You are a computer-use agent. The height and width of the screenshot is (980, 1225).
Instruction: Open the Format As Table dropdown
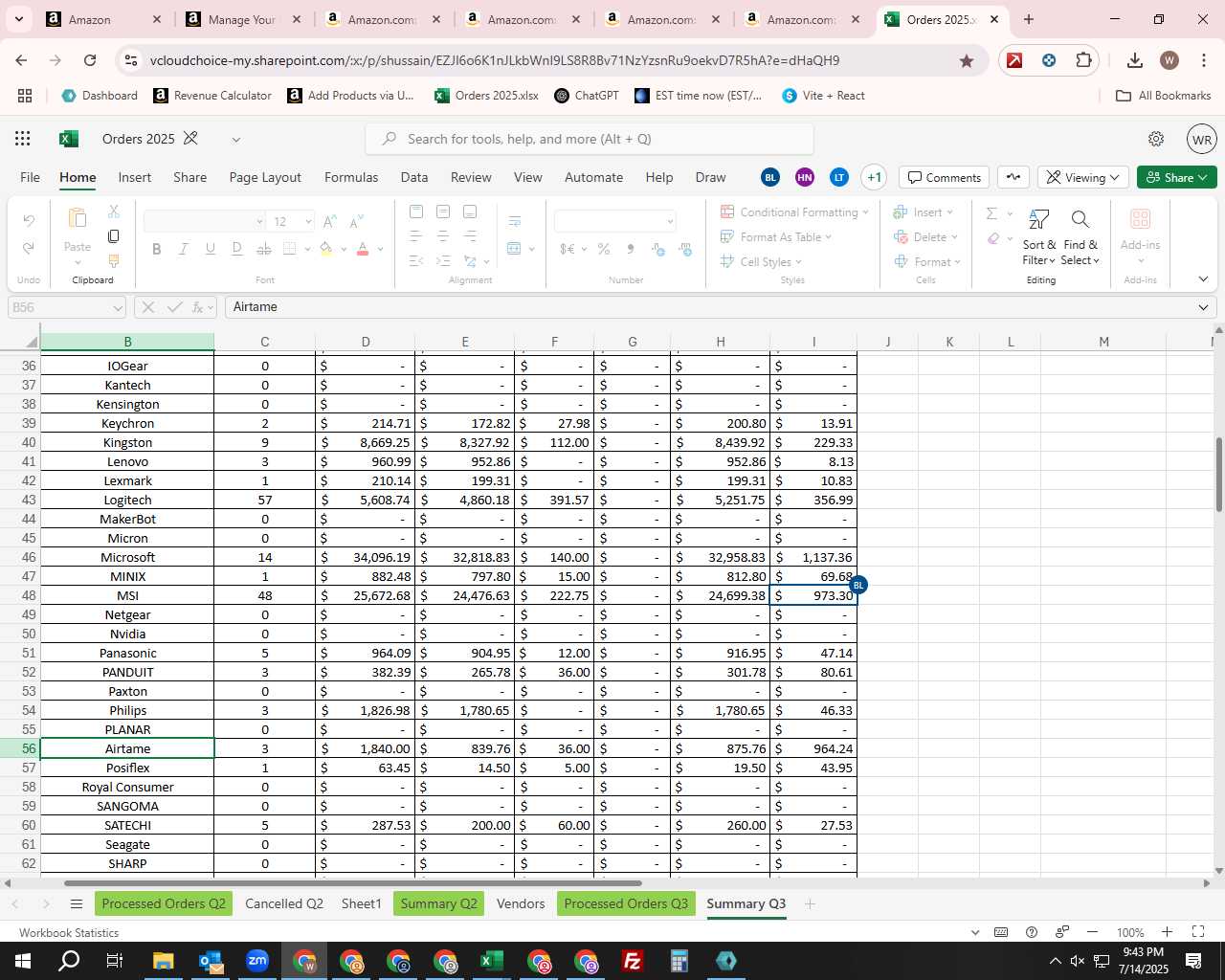[x=776, y=236]
